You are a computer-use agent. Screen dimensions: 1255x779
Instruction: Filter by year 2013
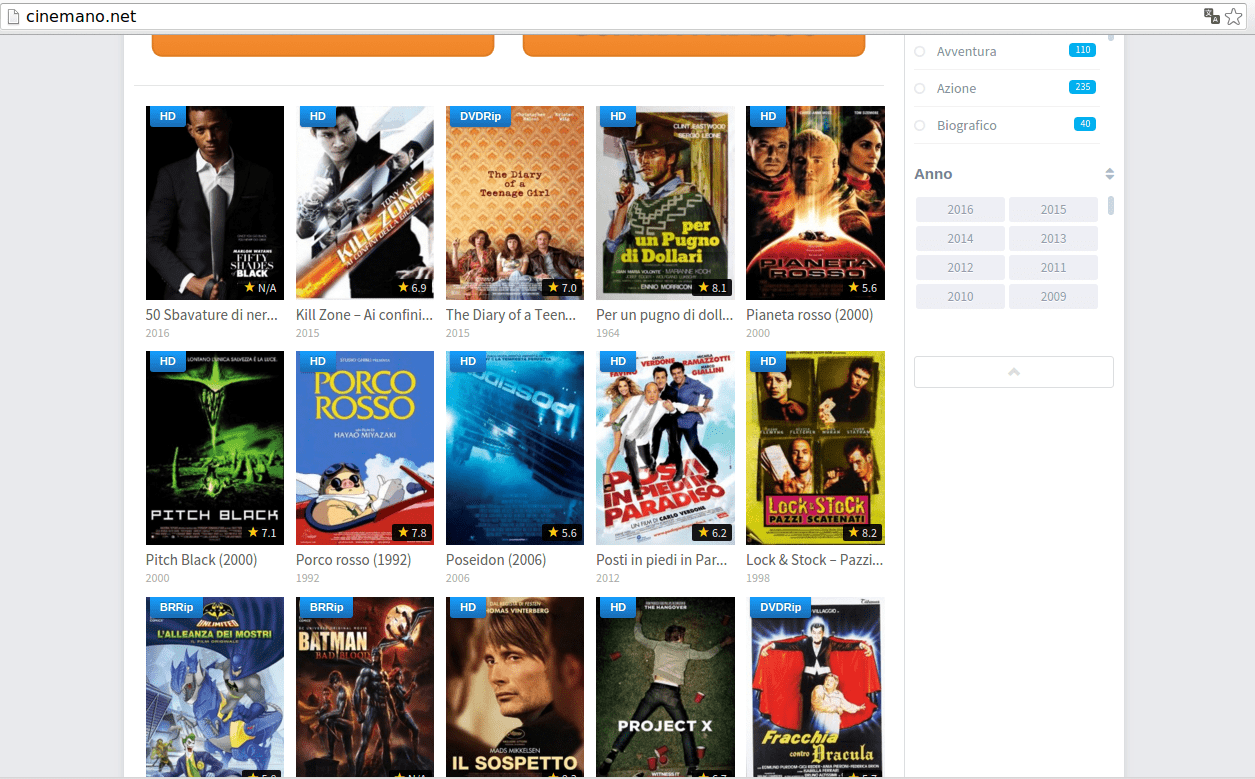[x=1053, y=239]
